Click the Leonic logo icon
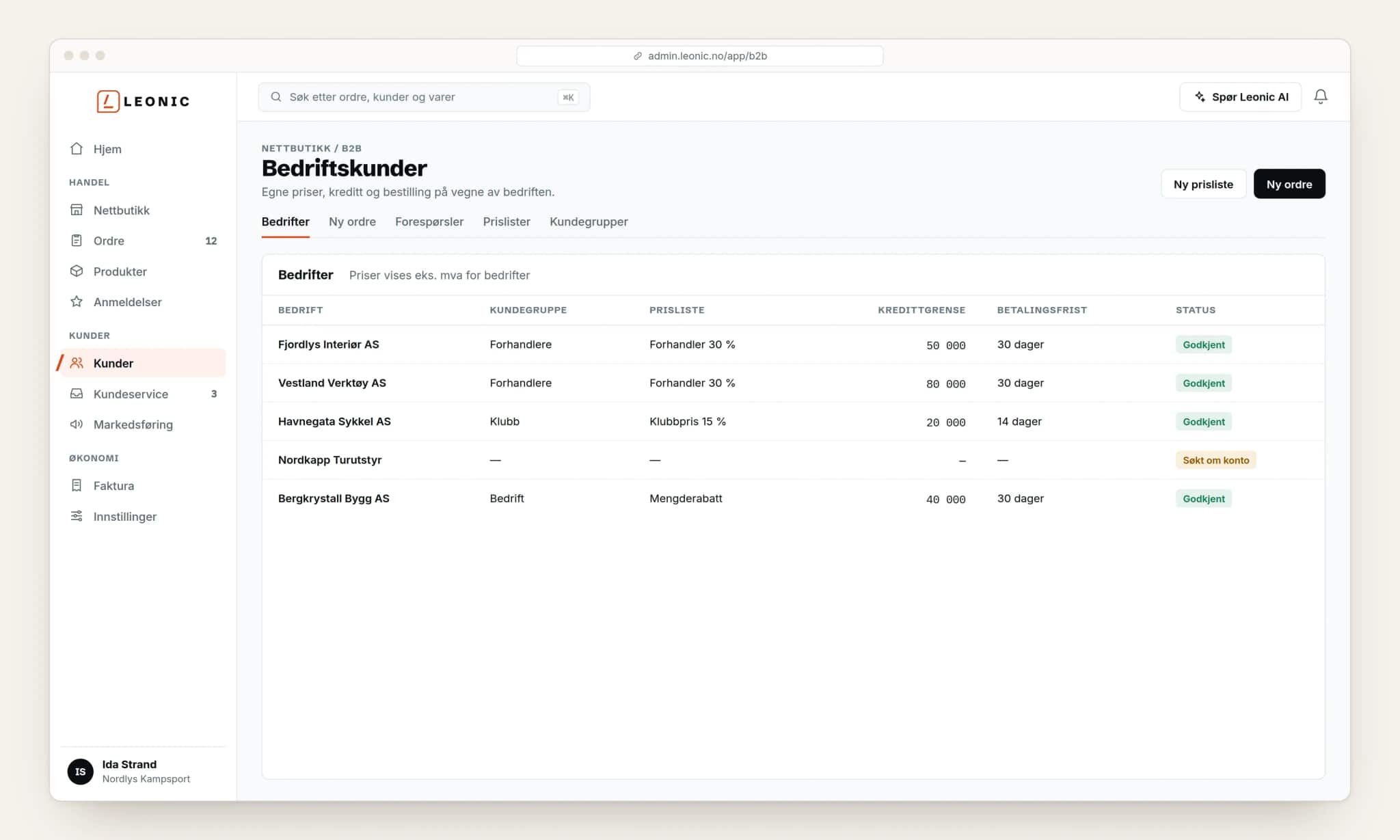 click(108, 101)
